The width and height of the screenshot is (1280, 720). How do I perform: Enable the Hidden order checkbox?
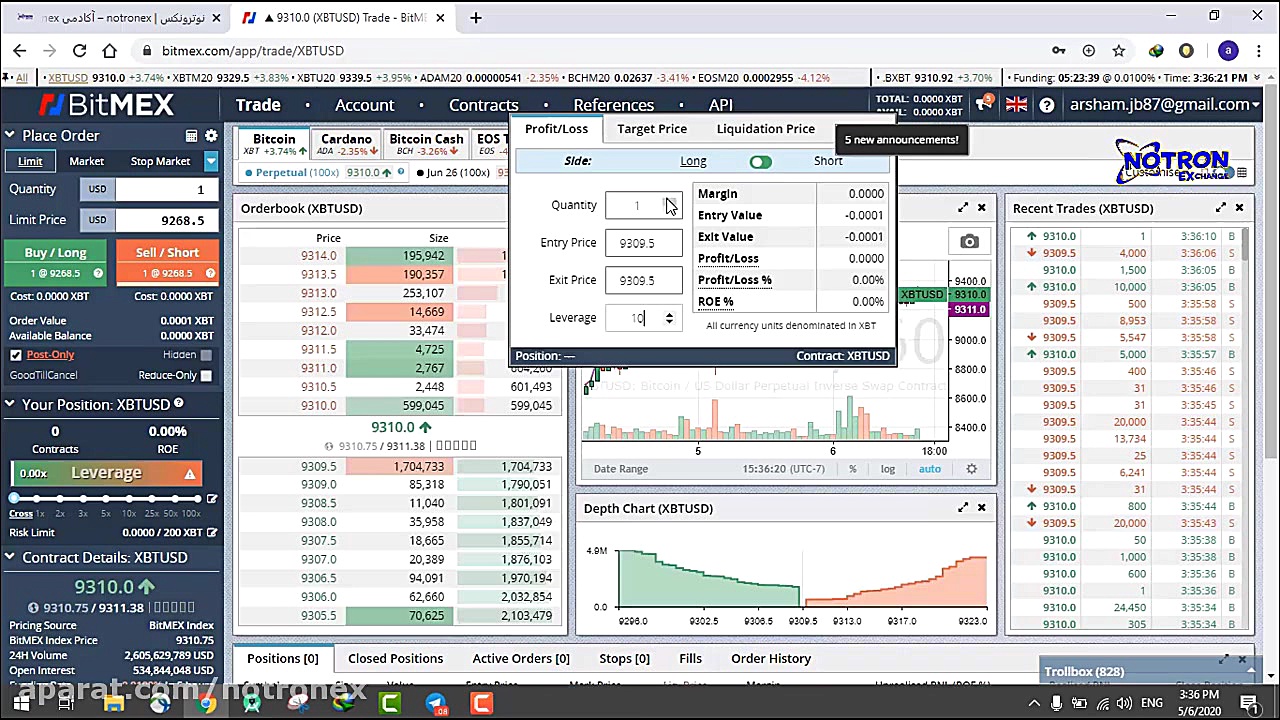[206, 355]
